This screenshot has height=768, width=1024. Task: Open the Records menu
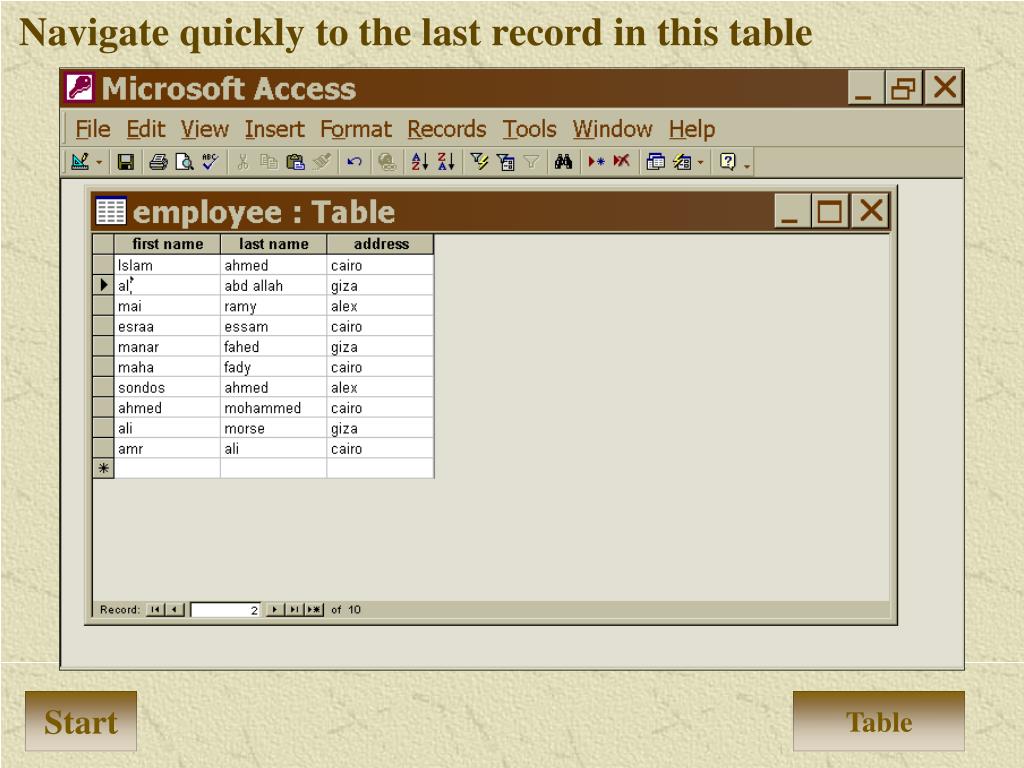click(446, 129)
